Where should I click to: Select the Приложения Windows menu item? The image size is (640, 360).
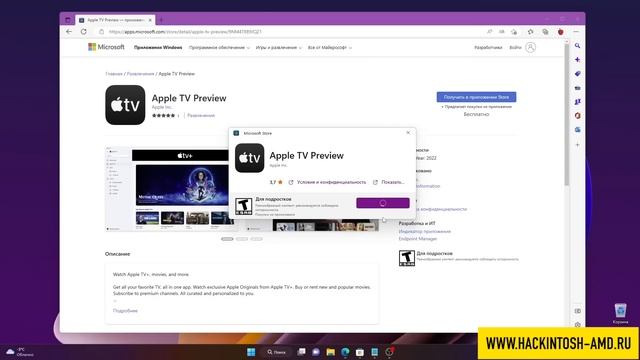tap(158, 48)
